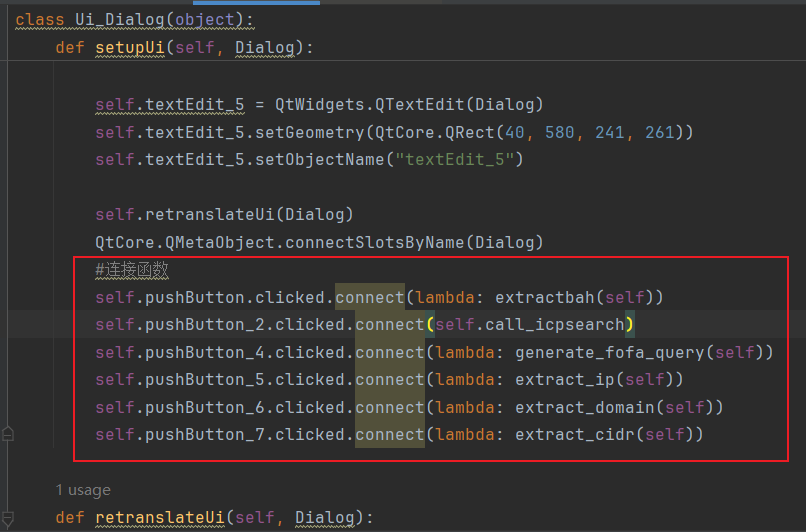Image resolution: width=806 pixels, height=532 pixels.
Task: Collapse the fold marker beside def retranslateUi
Action: [8, 518]
